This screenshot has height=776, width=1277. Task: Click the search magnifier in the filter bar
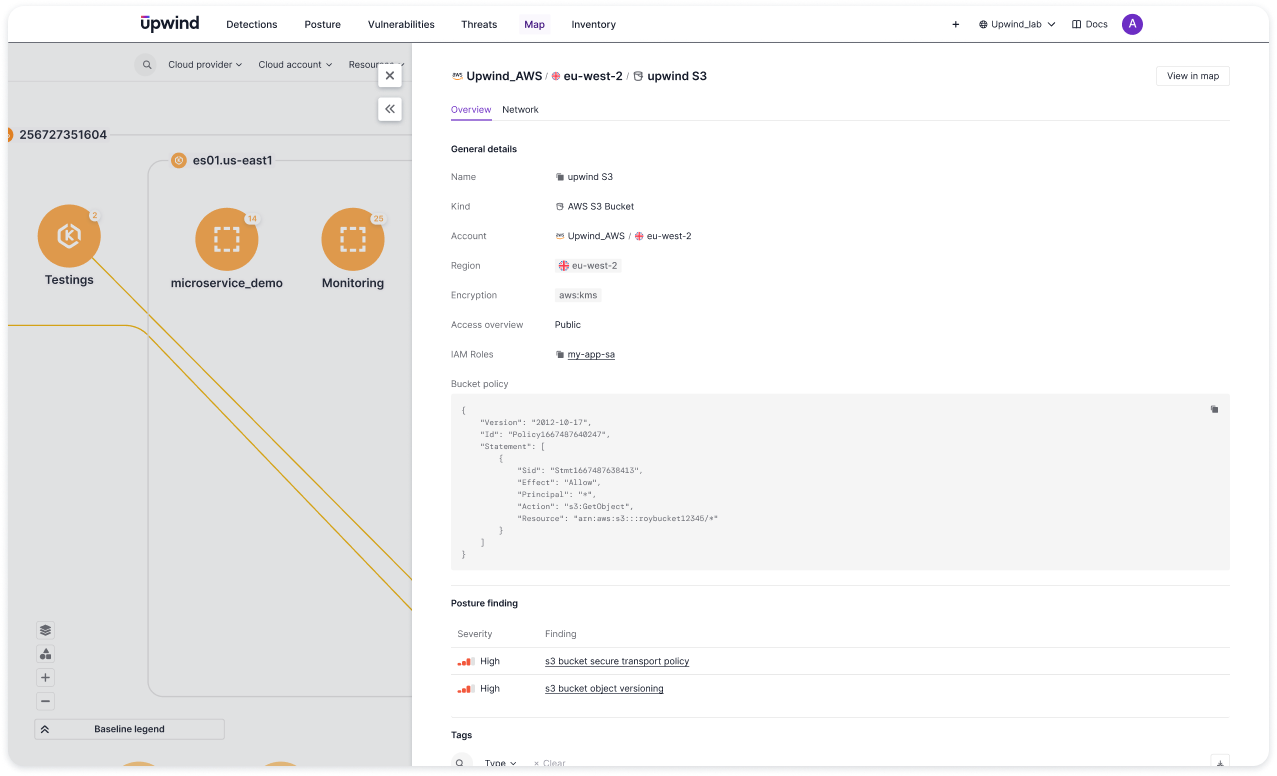[x=146, y=64]
